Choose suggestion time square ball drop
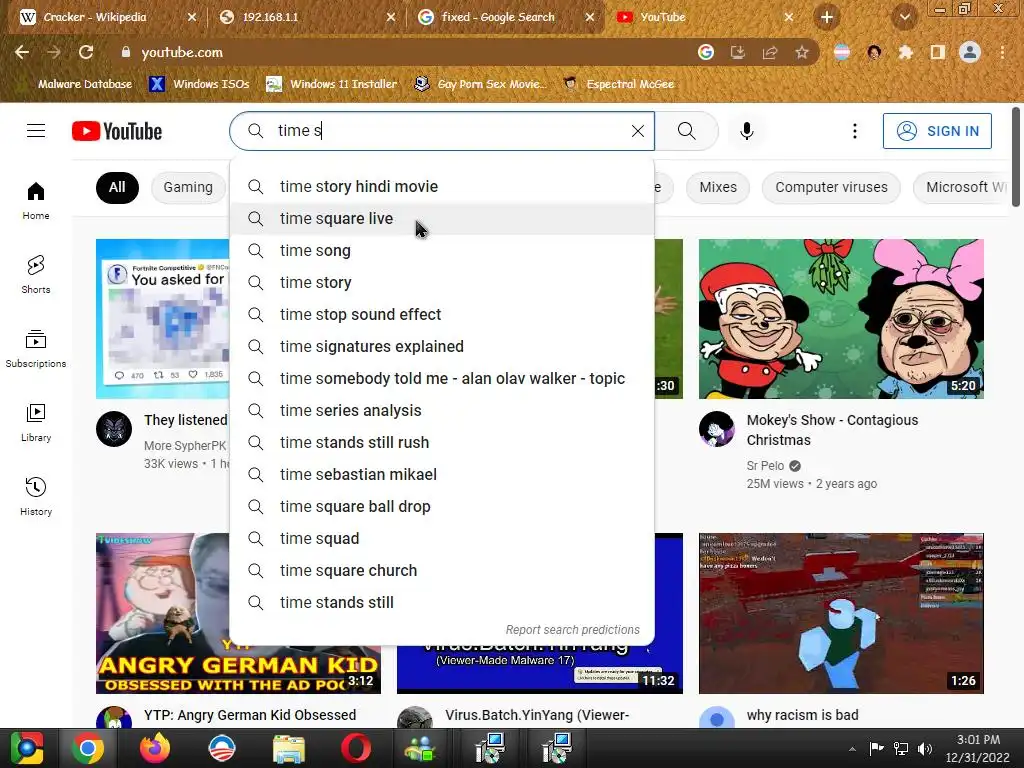 pos(442,507)
